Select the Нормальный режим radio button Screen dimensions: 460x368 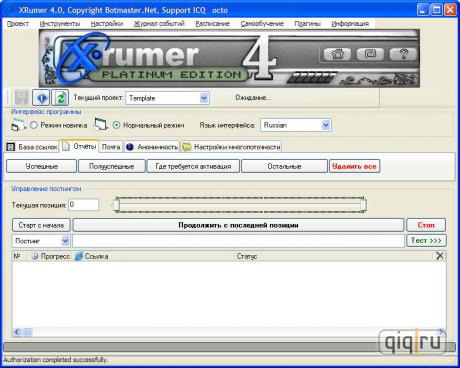coord(116,125)
